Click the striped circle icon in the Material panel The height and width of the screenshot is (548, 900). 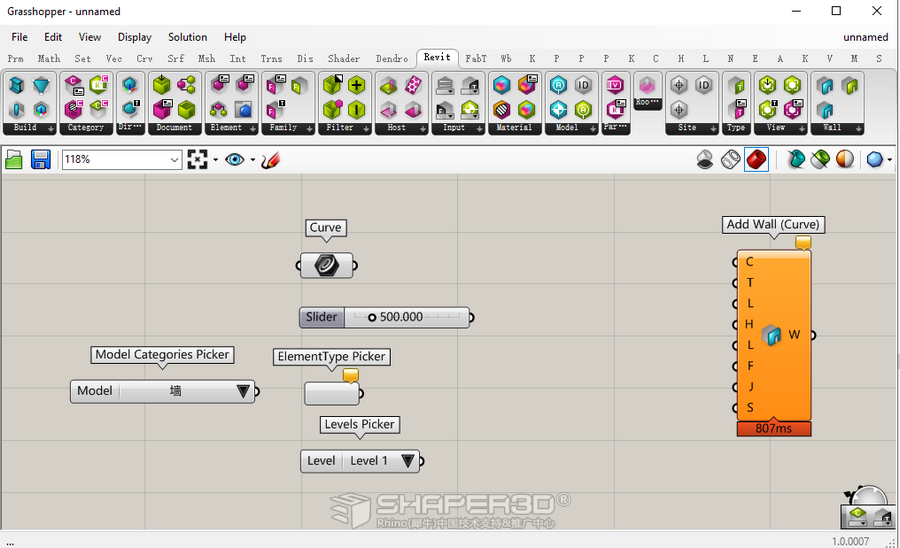pos(502,109)
